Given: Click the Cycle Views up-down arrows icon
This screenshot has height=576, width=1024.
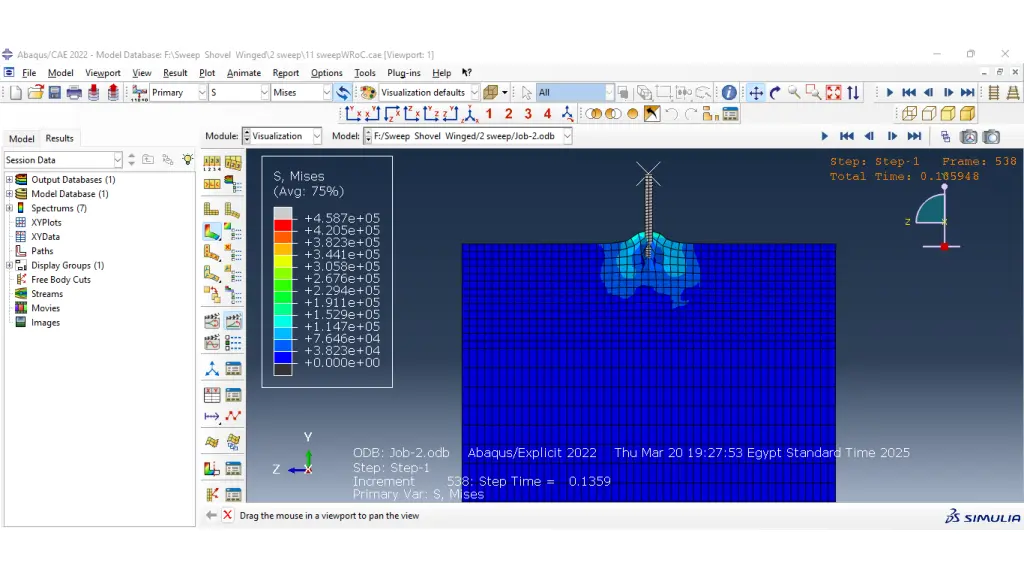Looking at the screenshot, I should pyautogui.click(x=853, y=93).
